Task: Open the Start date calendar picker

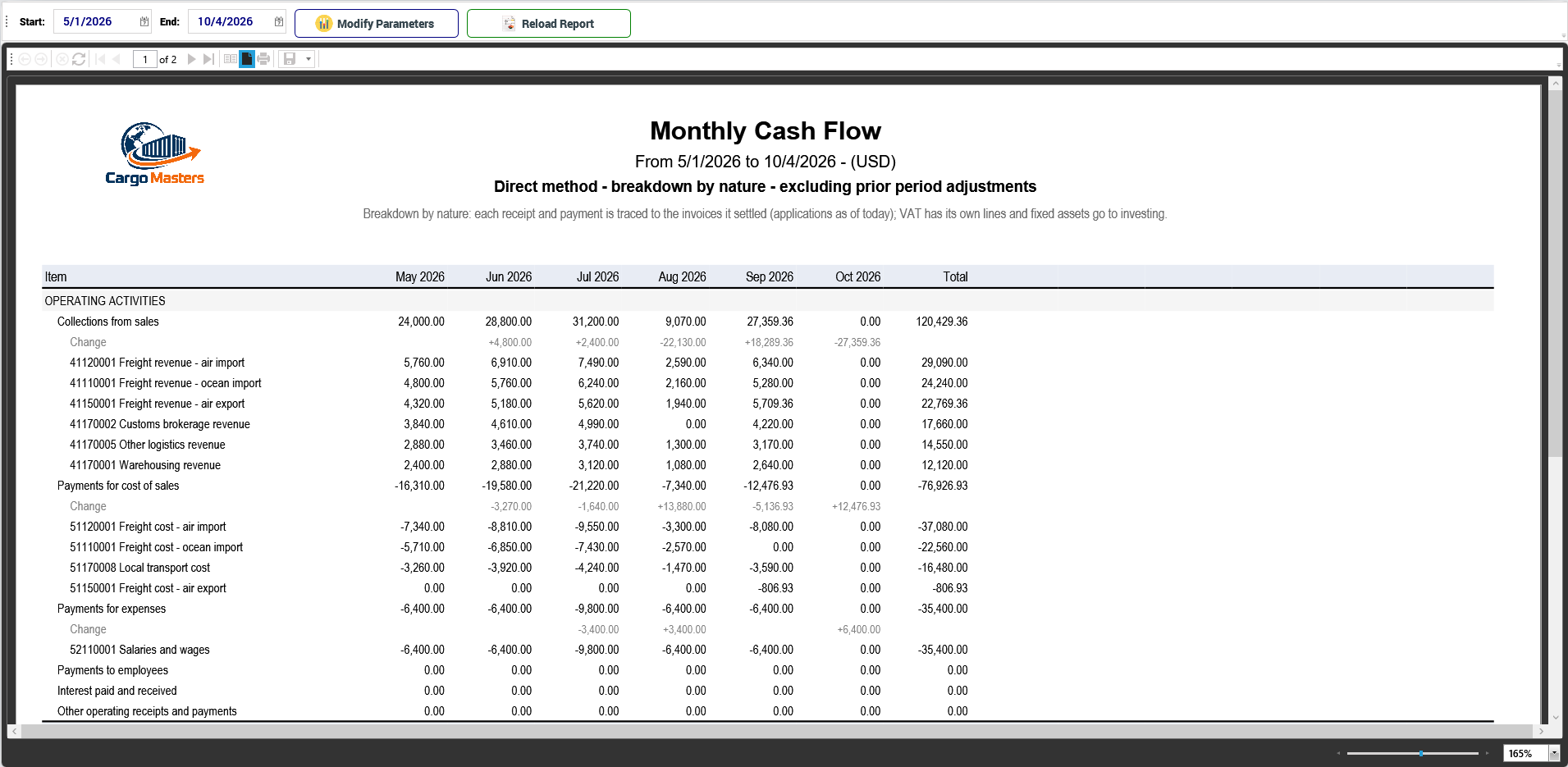Action: 144,22
